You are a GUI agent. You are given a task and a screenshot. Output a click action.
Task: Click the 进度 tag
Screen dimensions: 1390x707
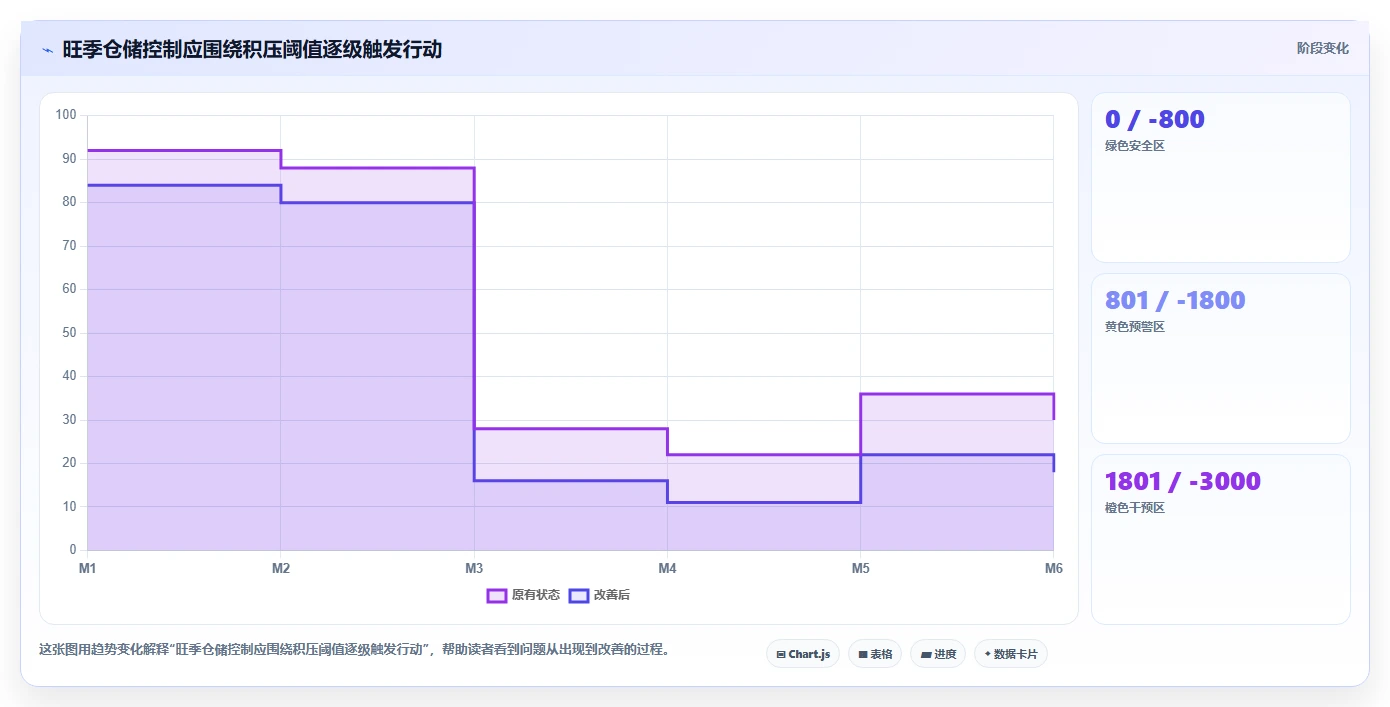[938, 654]
